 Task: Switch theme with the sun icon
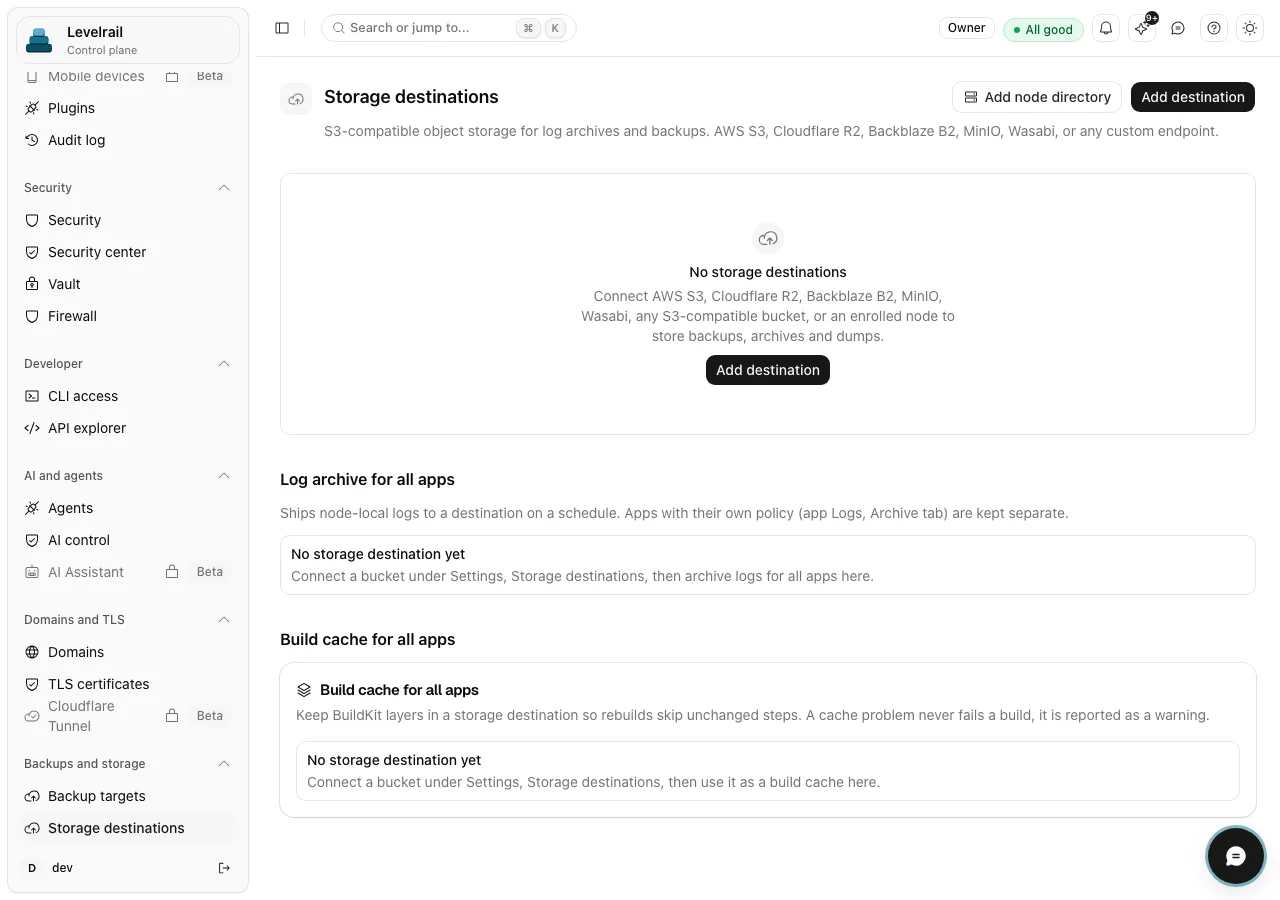[x=1250, y=28]
